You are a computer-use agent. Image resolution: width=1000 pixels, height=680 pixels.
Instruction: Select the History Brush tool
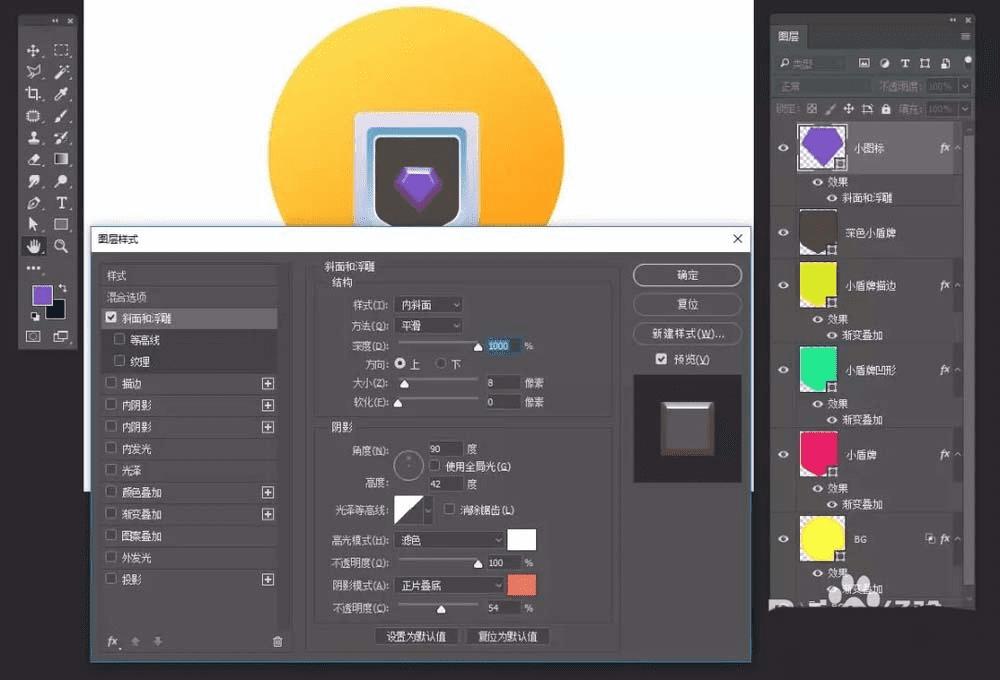pos(61,137)
